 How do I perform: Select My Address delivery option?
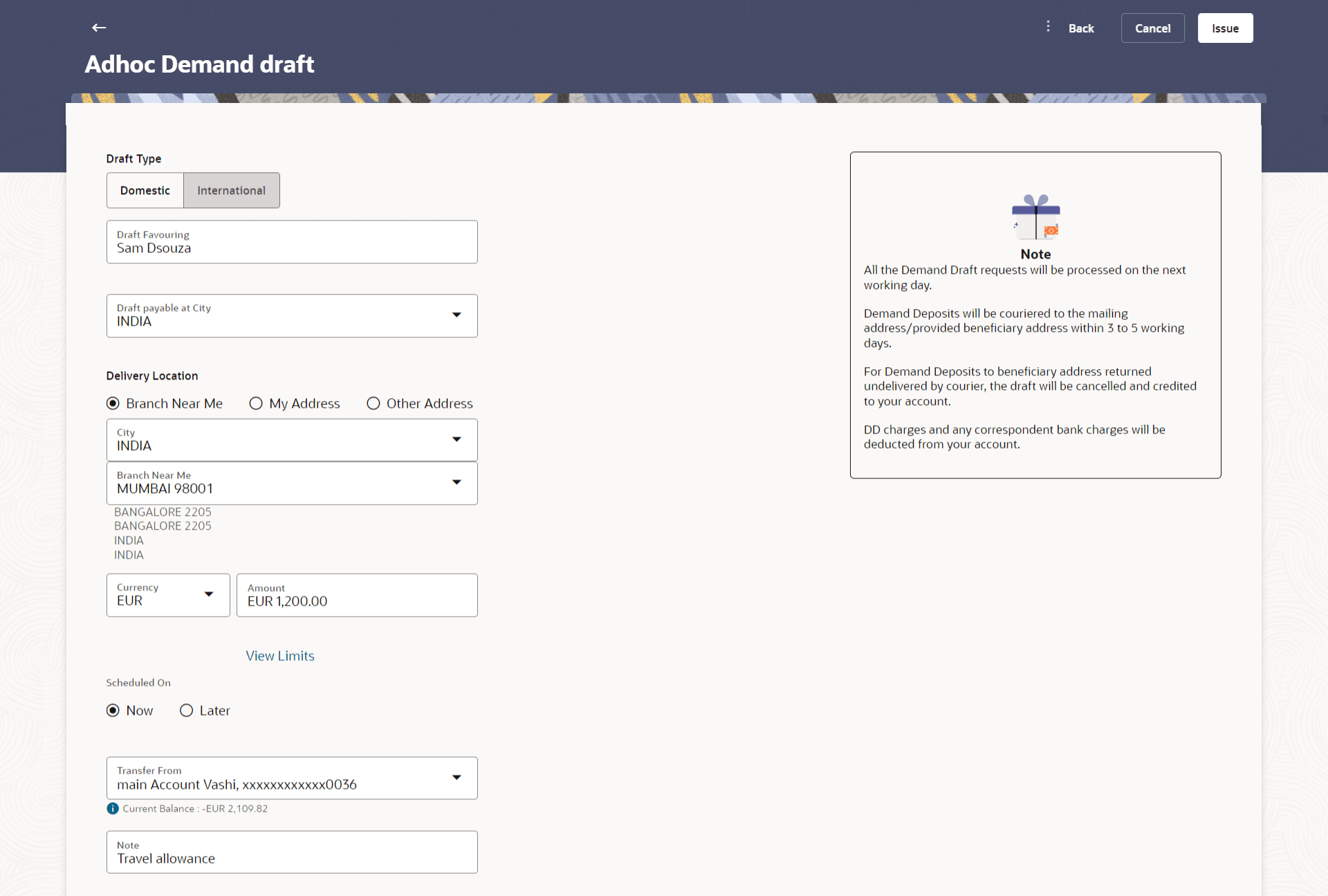pos(256,404)
